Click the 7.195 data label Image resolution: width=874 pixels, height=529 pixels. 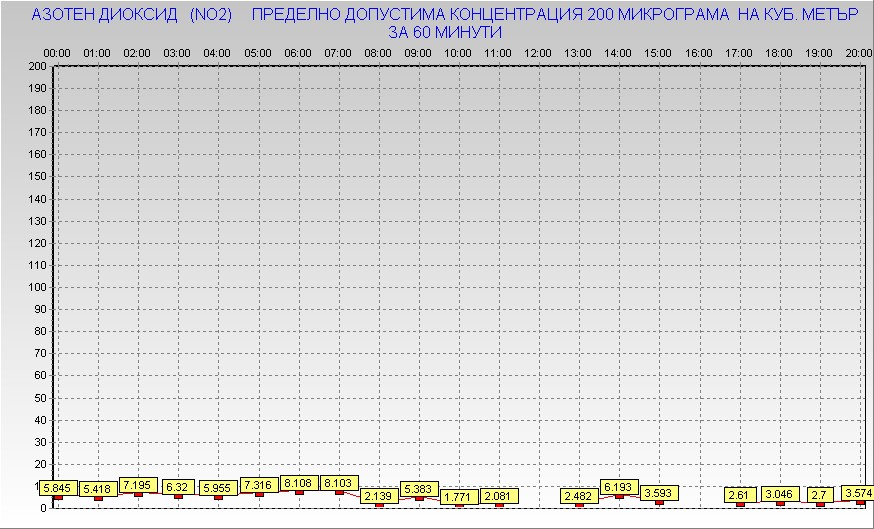click(138, 485)
